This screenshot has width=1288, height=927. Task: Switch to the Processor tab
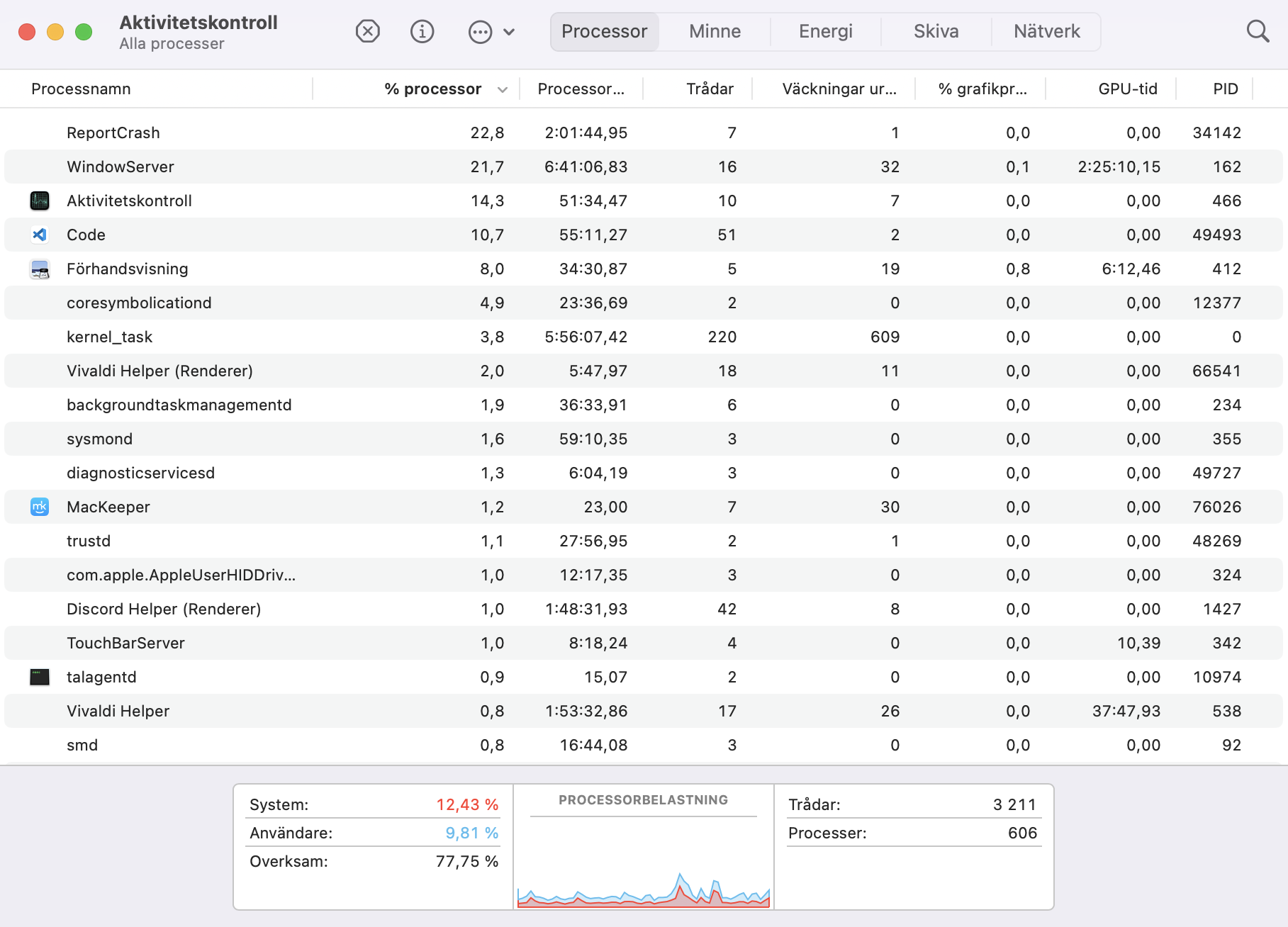pyautogui.click(x=605, y=32)
